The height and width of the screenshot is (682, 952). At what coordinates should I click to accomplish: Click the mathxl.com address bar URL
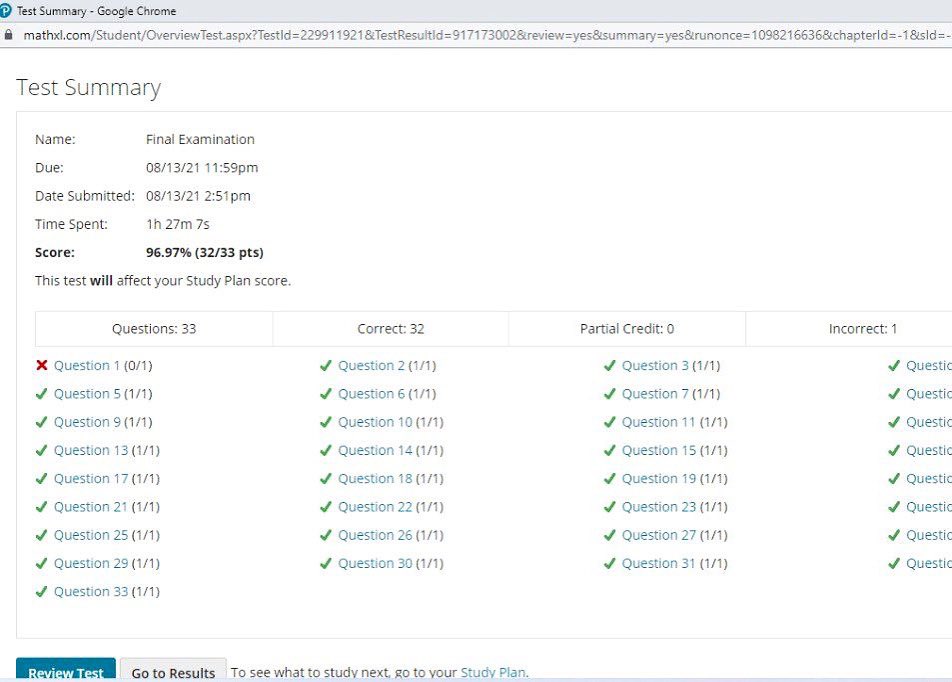[486, 35]
